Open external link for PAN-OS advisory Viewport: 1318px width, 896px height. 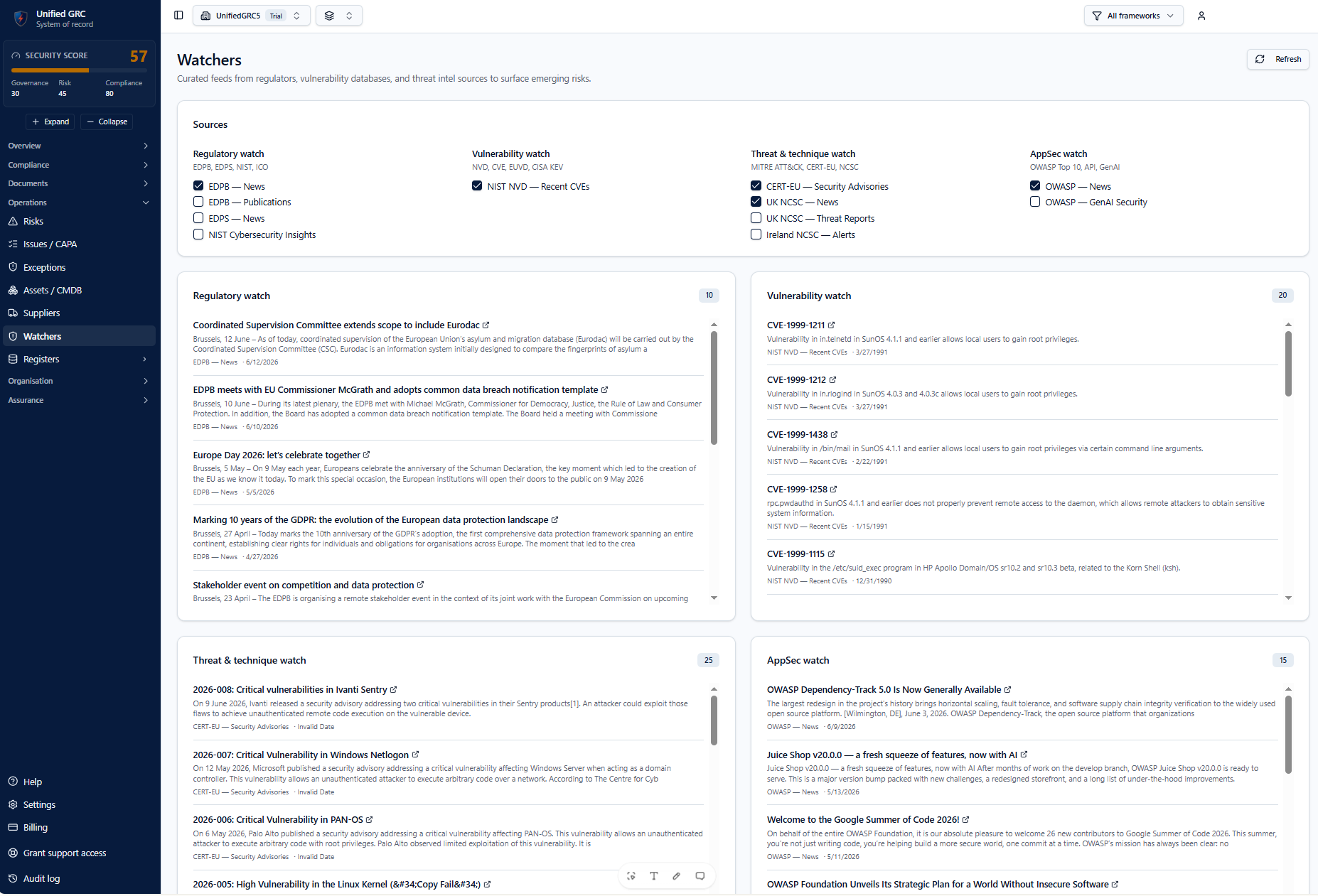coord(369,820)
